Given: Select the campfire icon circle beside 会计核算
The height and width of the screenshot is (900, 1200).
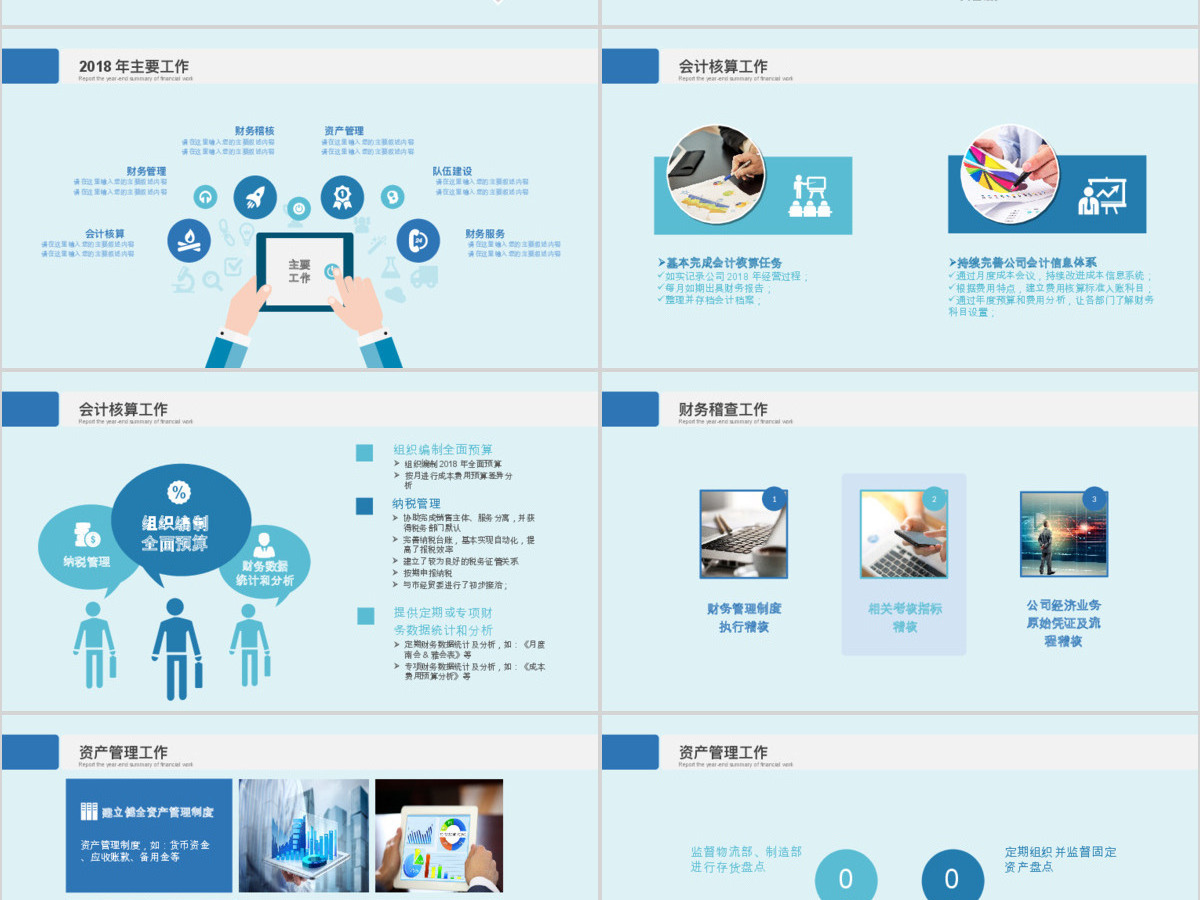Looking at the screenshot, I should coord(189,241).
